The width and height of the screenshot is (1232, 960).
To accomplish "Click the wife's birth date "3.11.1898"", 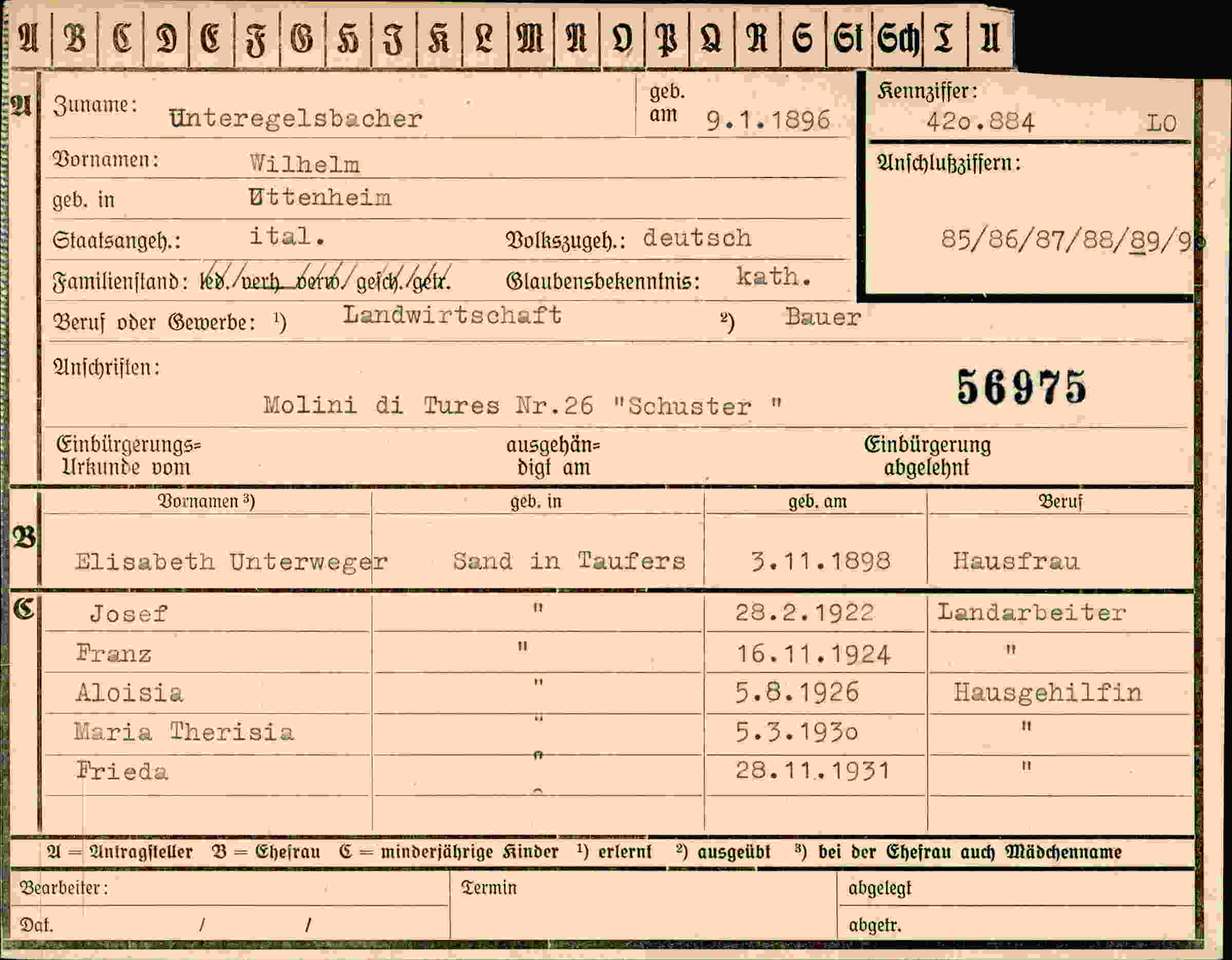I will 821,561.
